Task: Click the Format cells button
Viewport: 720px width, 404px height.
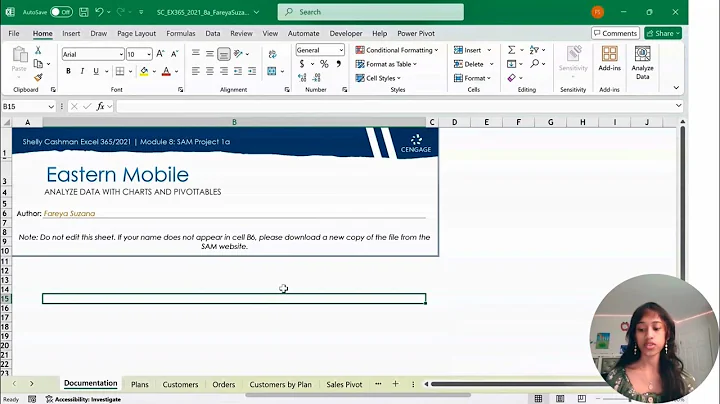Action: click(x=472, y=78)
